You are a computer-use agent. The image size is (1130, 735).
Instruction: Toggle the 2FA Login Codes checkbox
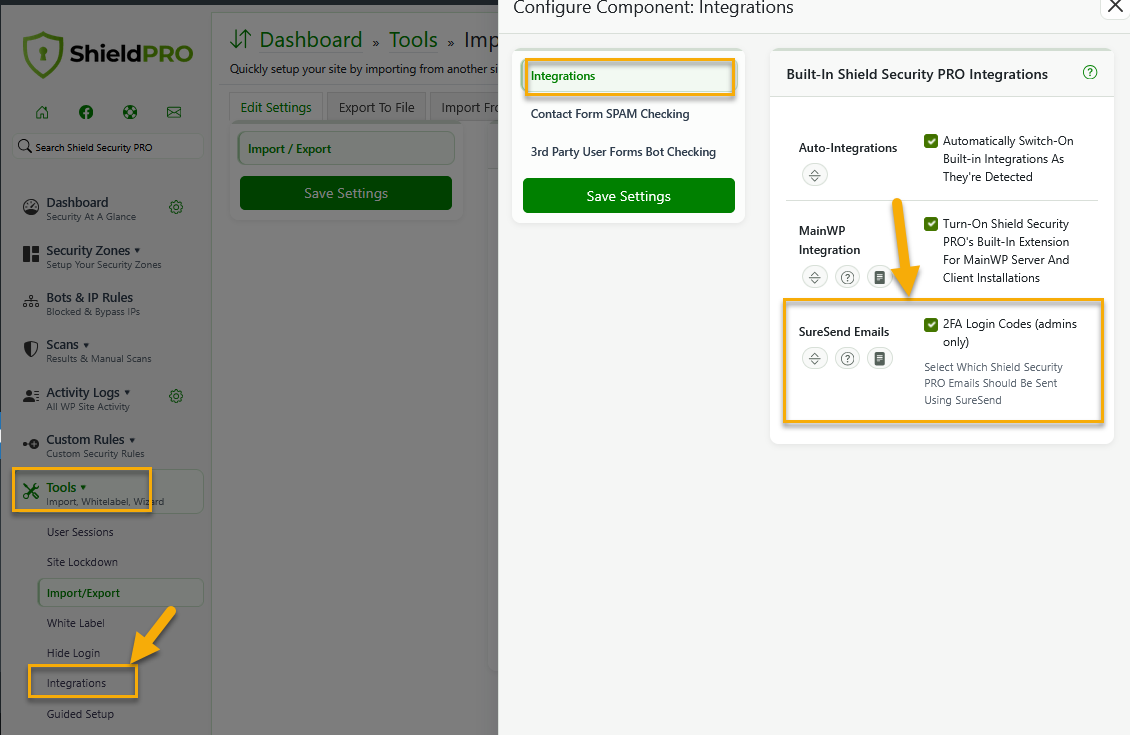[x=931, y=324]
